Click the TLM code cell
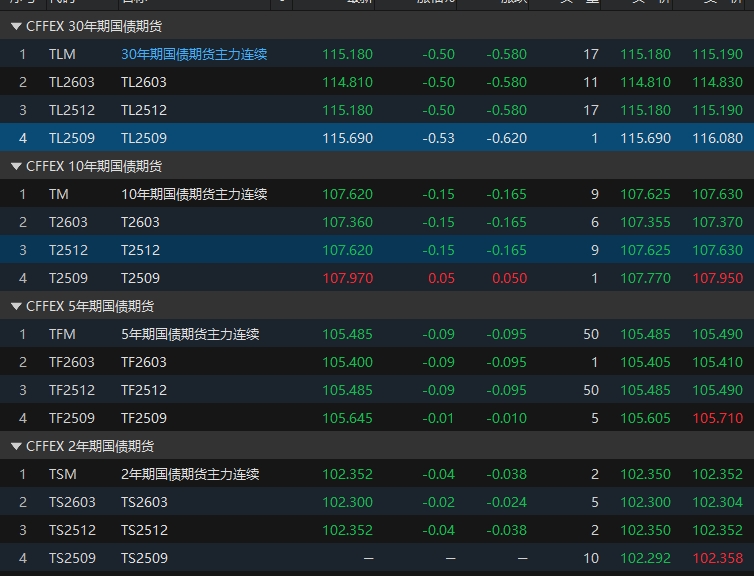Screen dimensions: 754x576 click(x=62, y=54)
